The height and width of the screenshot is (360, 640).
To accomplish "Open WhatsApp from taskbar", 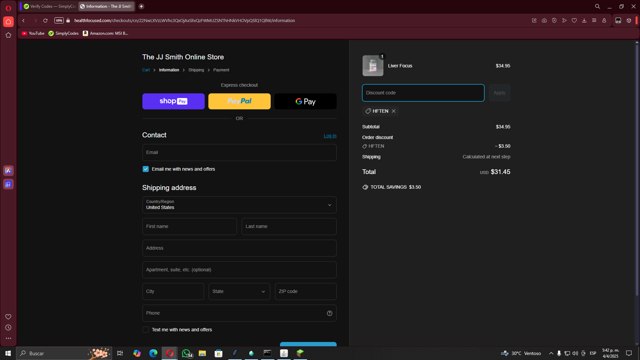I will click(187, 353).
